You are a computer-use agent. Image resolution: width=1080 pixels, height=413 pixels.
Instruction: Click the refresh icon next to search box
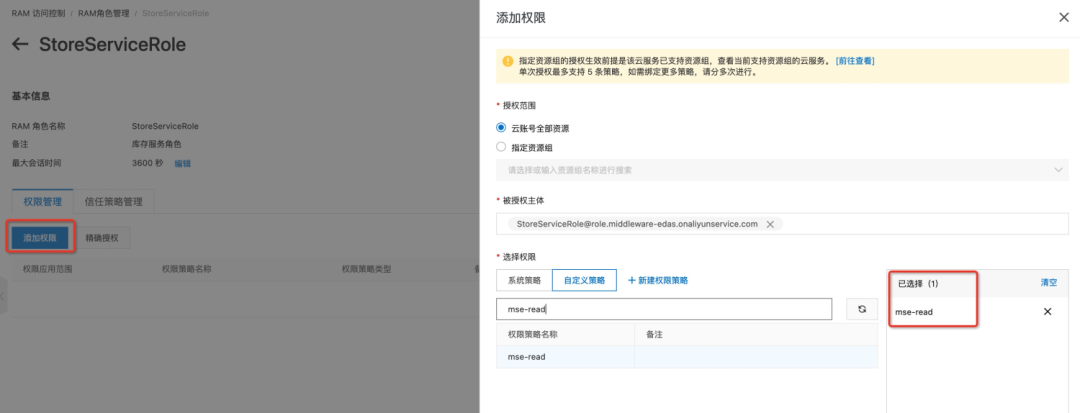point(861,309)
